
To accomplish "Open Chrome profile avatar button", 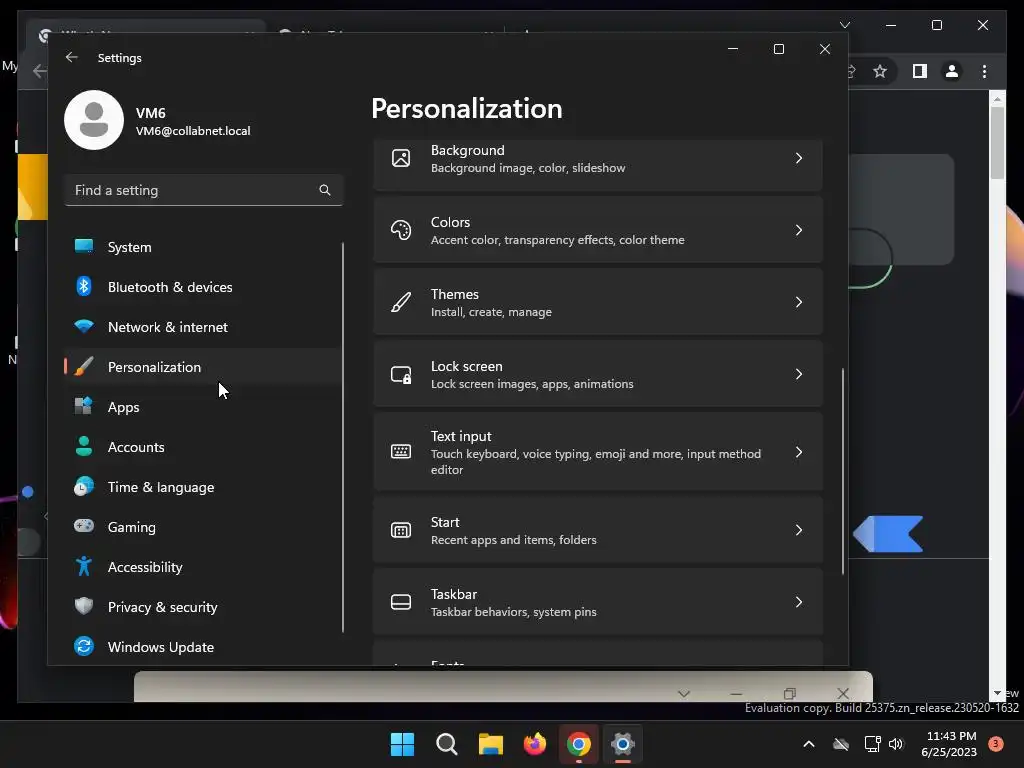I will tap(952, 71).
